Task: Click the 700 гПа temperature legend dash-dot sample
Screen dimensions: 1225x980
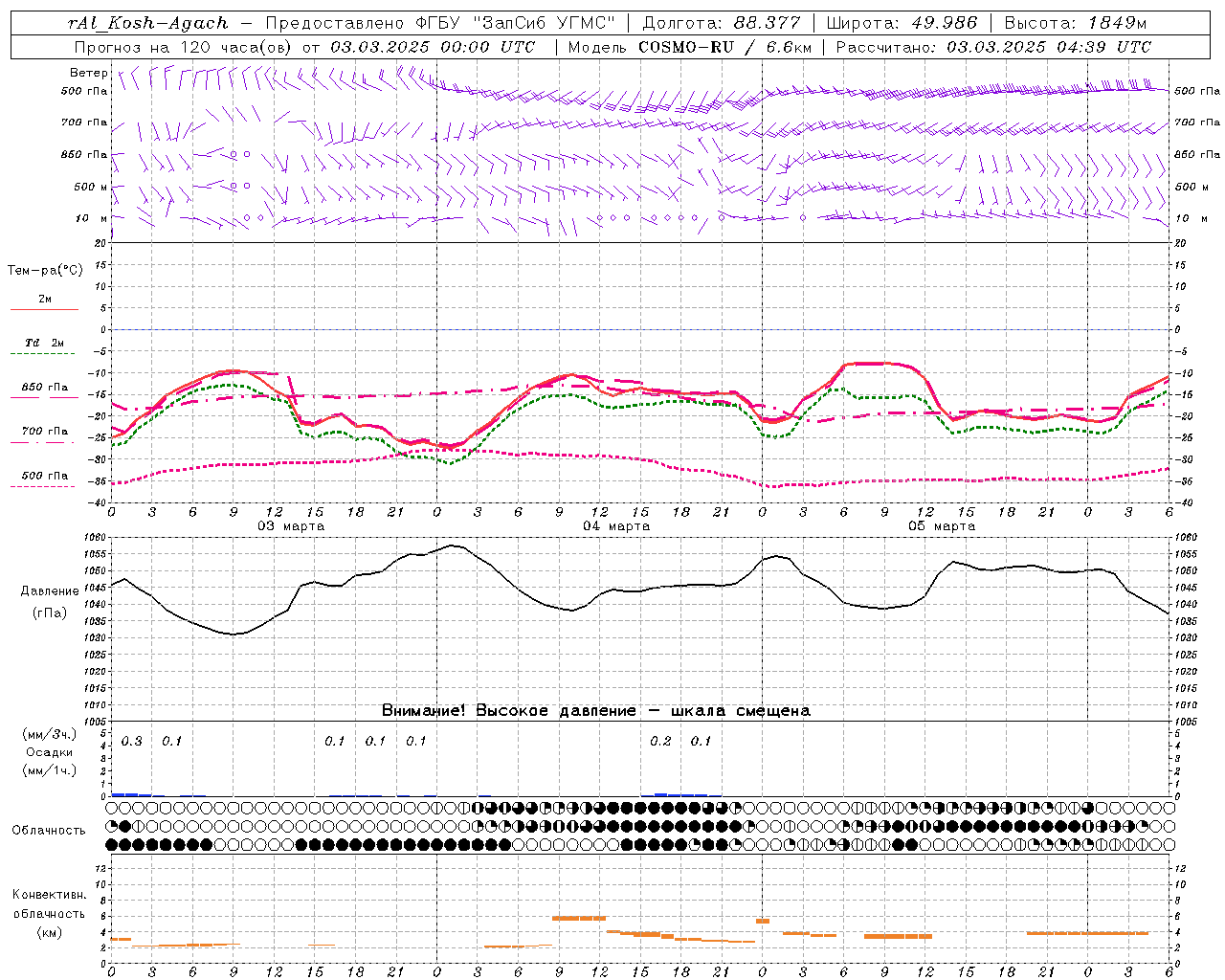Action: click(x=44, y=442)
